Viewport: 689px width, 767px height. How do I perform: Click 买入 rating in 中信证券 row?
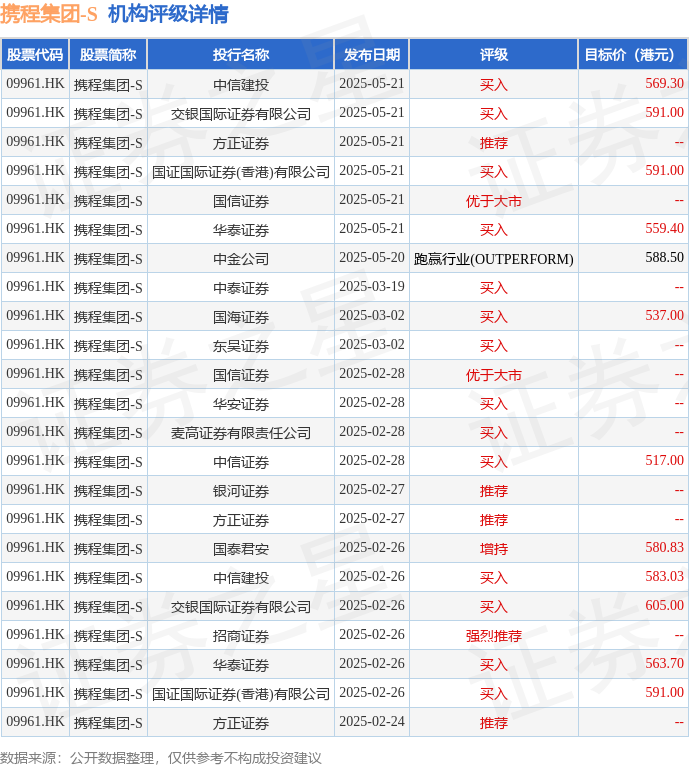[x=493, y=462]
